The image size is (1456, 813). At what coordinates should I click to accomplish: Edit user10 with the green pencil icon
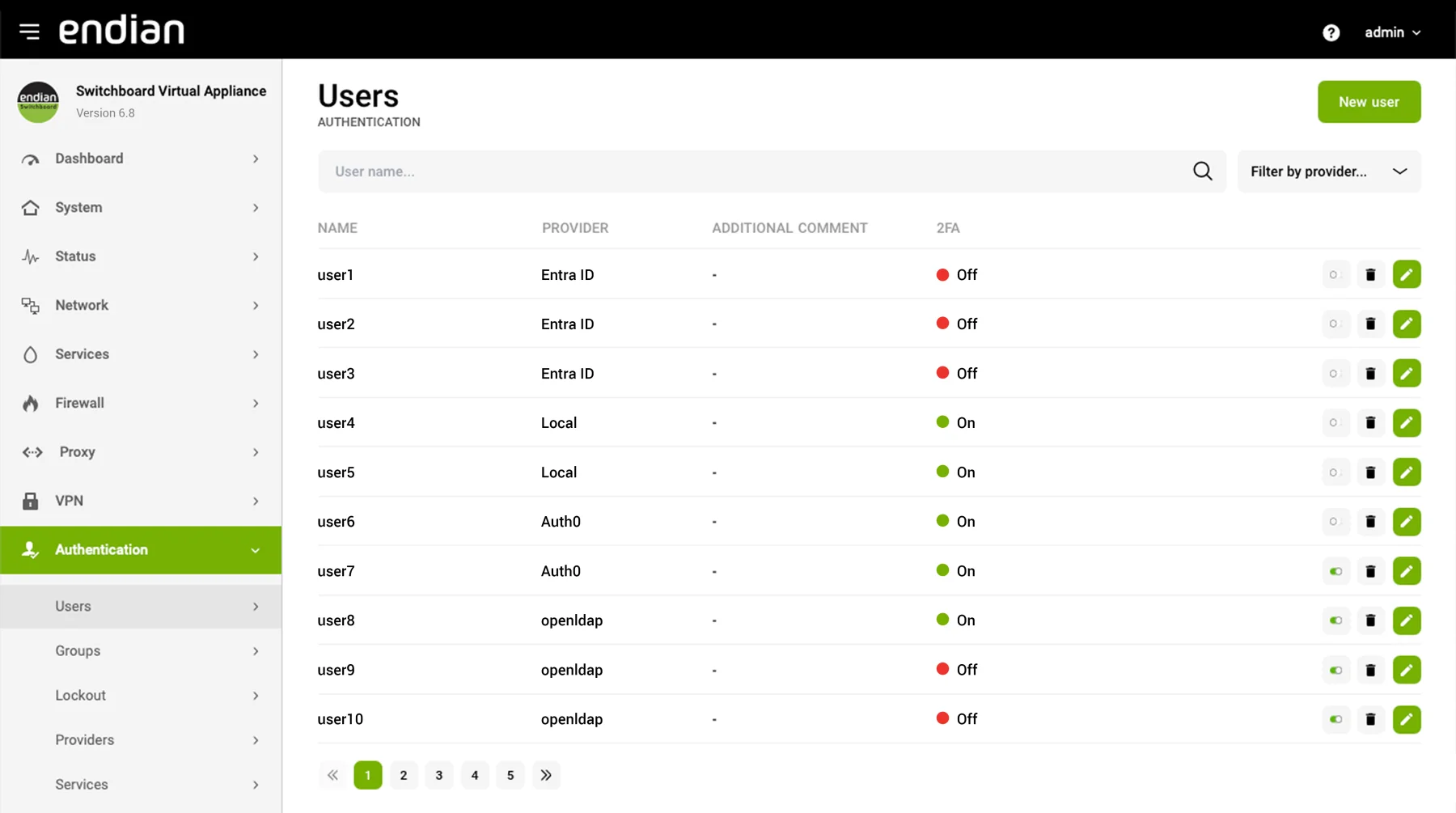(1407, 719)
